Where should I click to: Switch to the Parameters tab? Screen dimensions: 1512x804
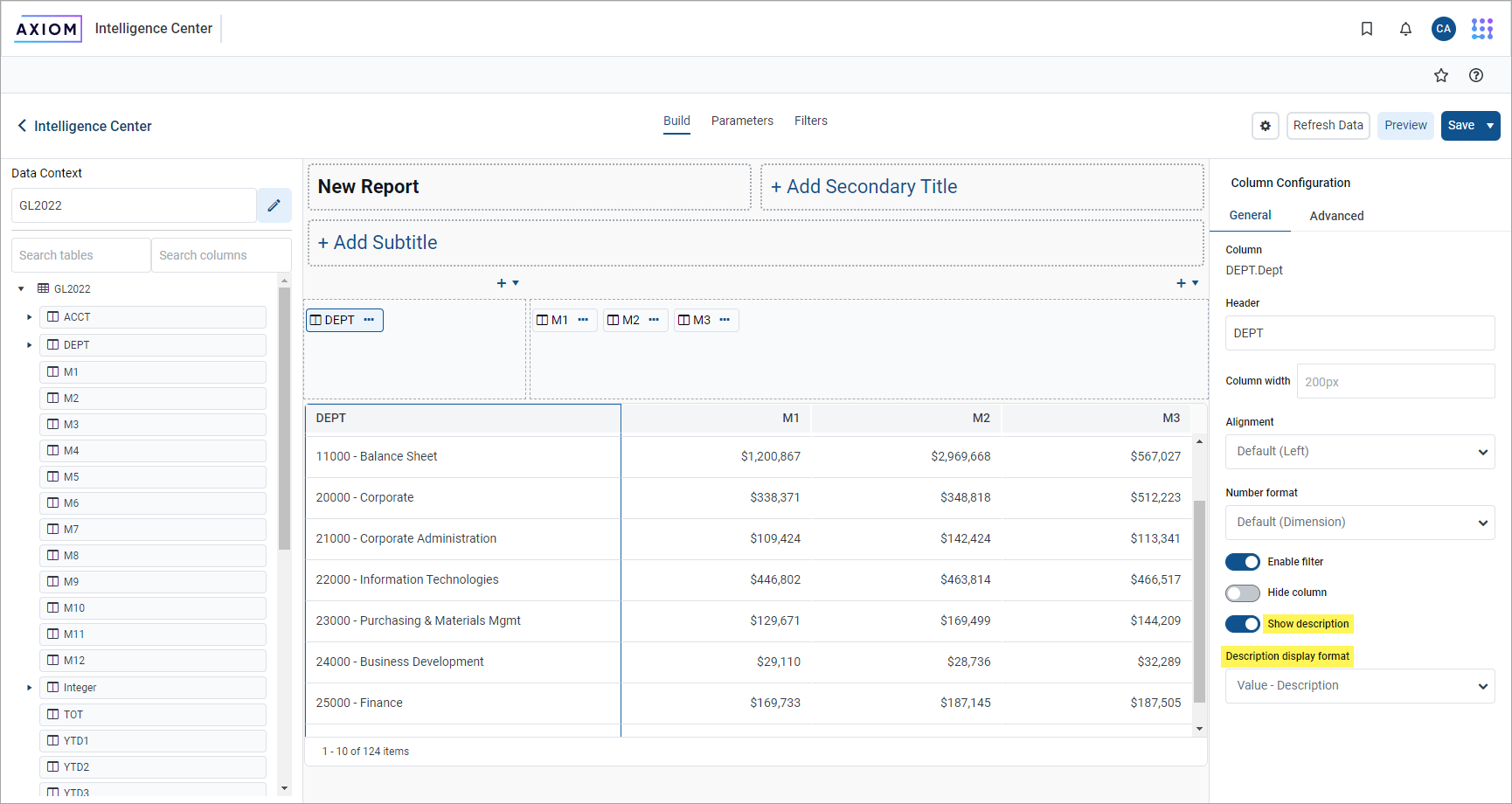[x=741, y=121]
